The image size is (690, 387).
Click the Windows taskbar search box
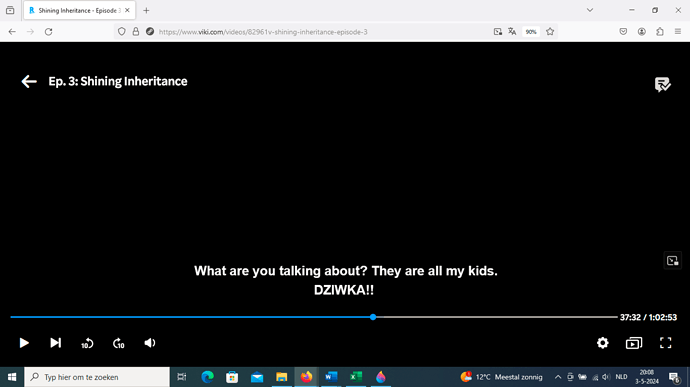[x=97, y=377]
